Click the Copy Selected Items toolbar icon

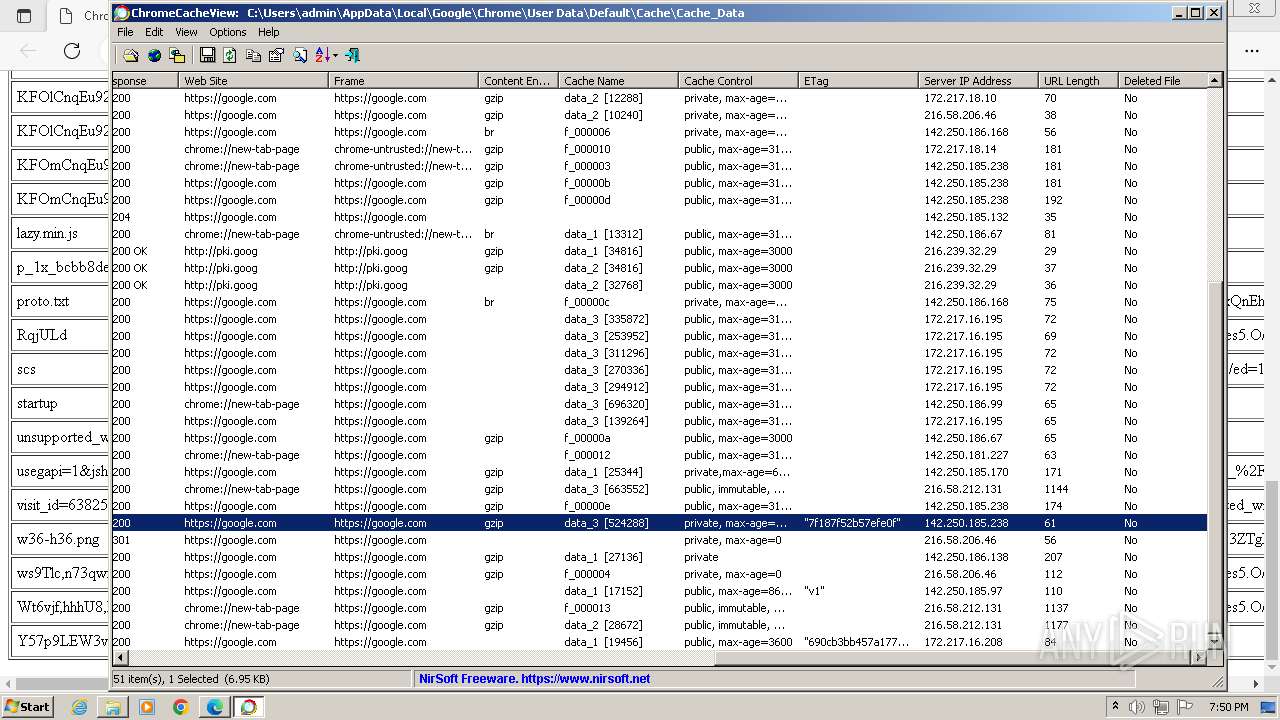(253, 55)
